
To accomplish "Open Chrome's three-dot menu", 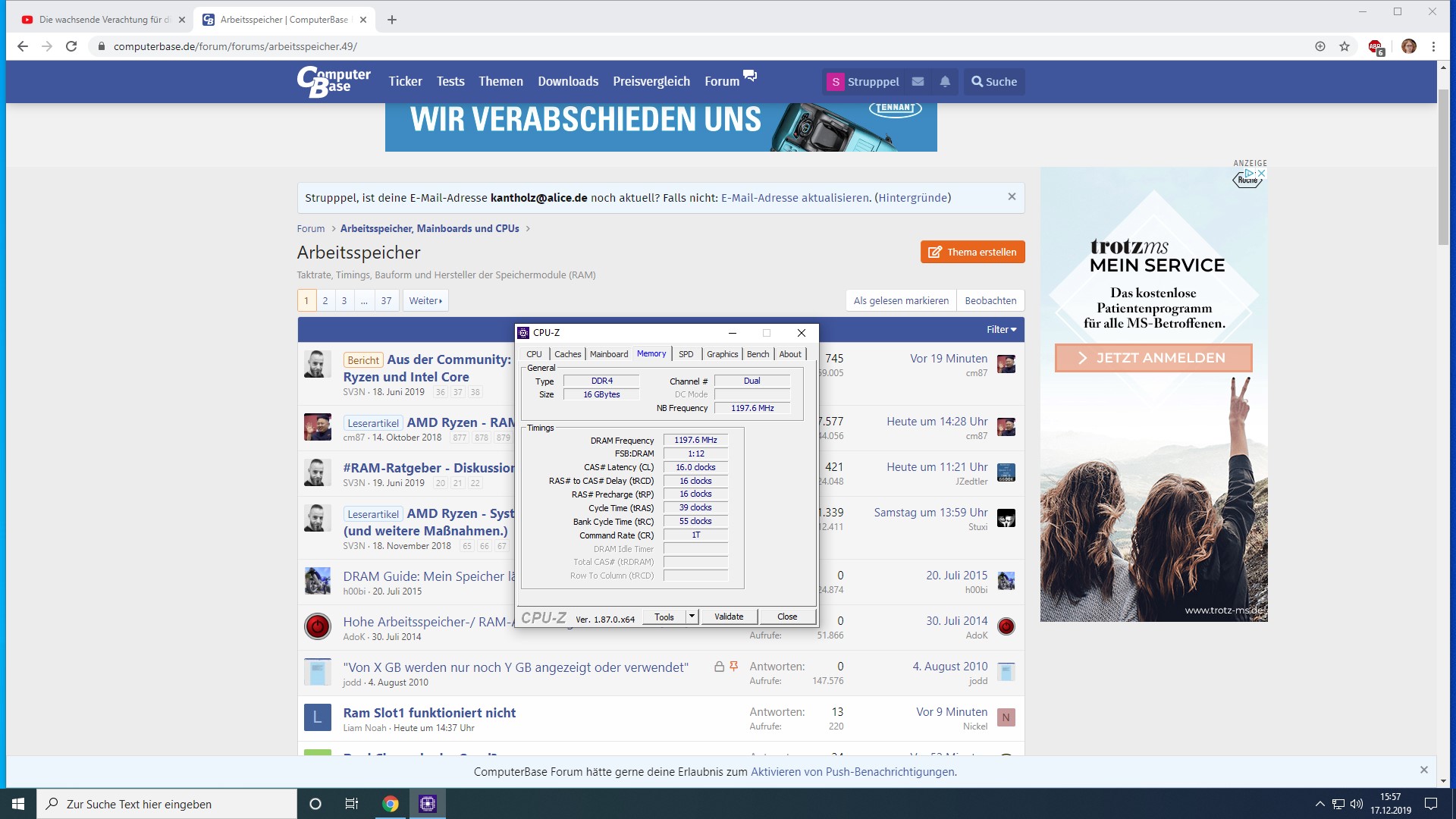I will [1433, 46].
